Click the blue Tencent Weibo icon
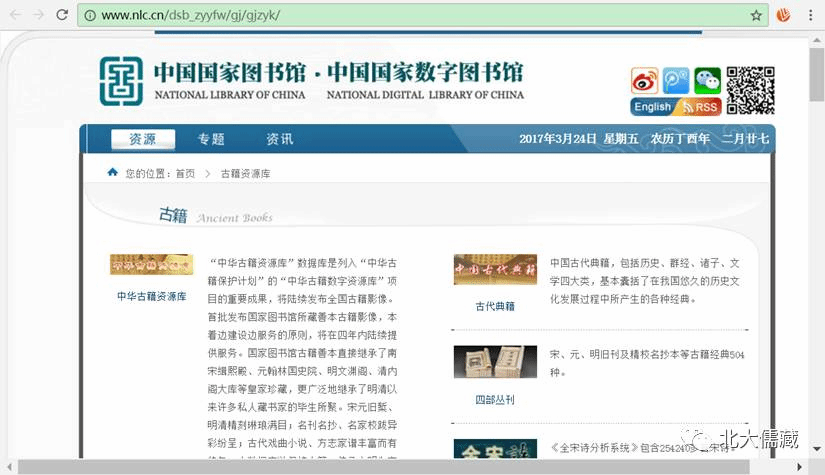 [x=676, y=81]
